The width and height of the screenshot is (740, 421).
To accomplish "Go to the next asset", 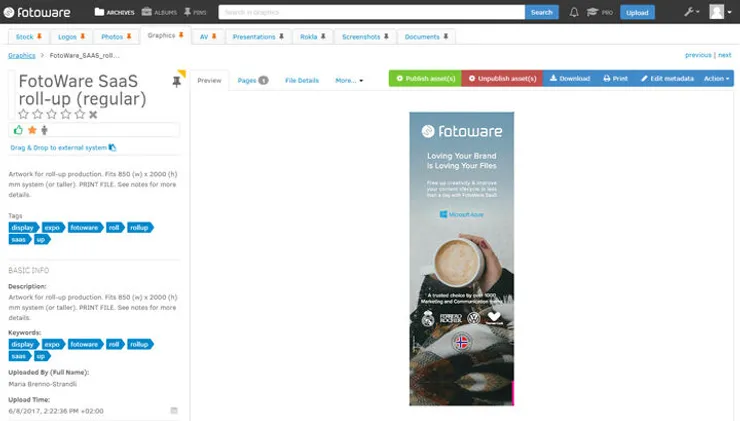I will 725,55.
